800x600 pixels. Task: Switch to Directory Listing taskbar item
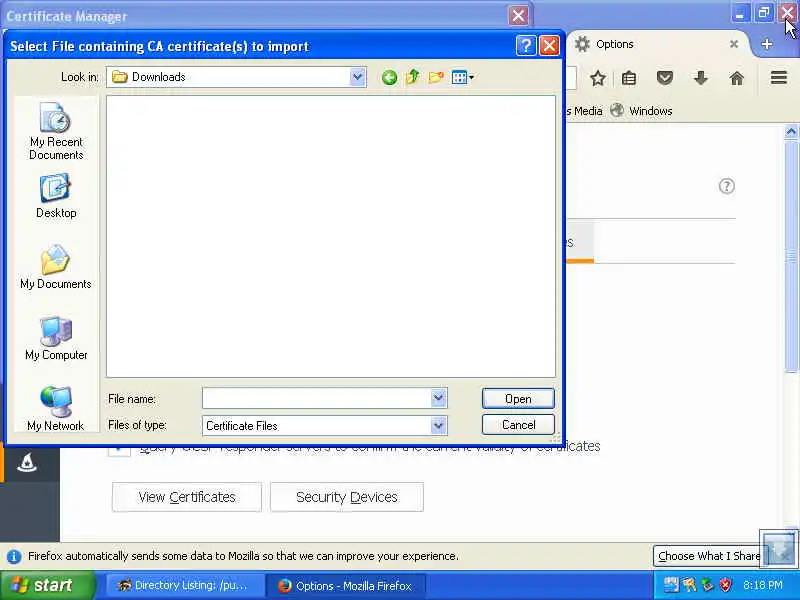tap(184, 586)
